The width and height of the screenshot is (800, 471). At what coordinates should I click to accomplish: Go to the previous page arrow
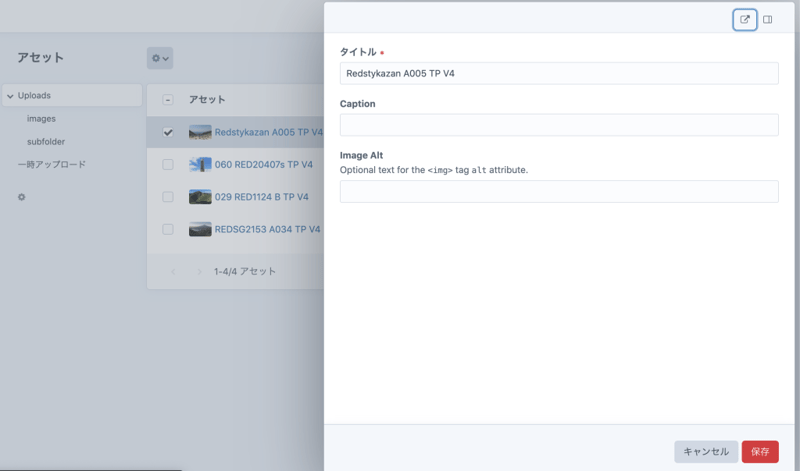[x=171, y=272]
